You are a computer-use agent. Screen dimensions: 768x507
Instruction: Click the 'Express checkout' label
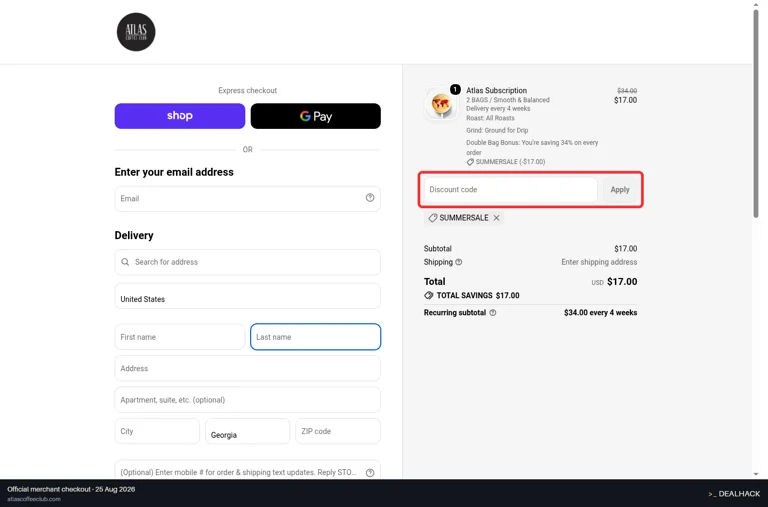pyautogui.click(x=247, y=91)
